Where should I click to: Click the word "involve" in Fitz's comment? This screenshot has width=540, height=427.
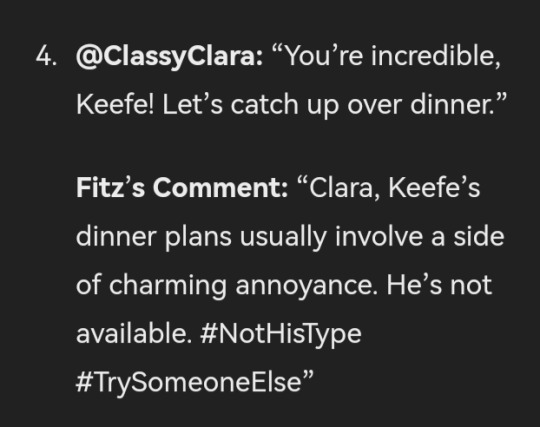378,236
